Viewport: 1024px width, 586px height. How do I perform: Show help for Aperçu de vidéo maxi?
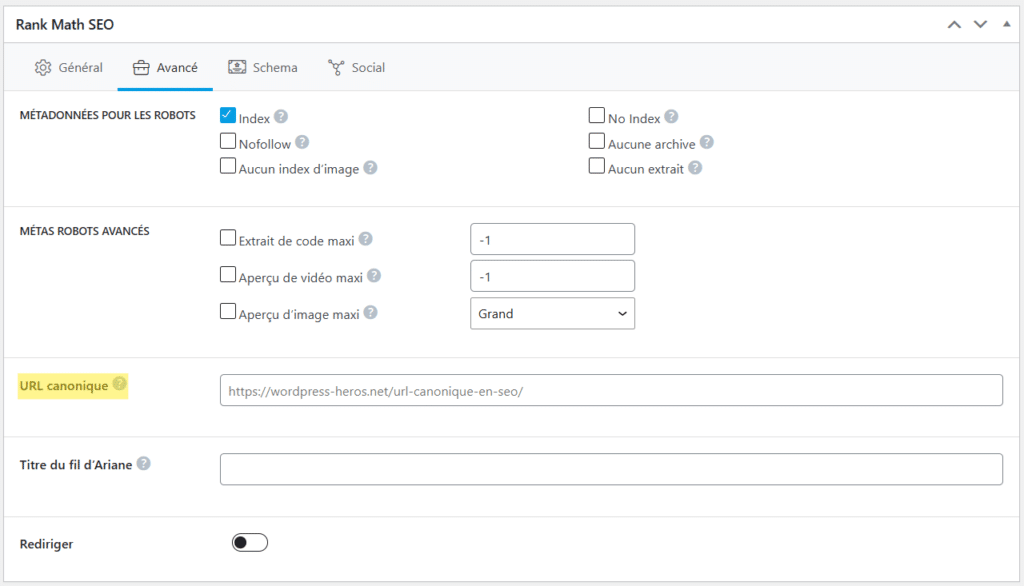coord(374,276)
